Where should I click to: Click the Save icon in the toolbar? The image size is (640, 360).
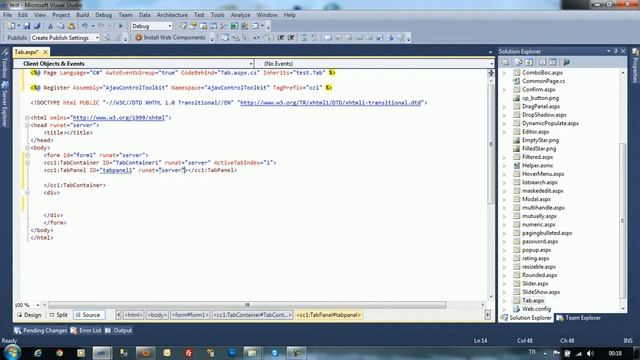[27, 26]
